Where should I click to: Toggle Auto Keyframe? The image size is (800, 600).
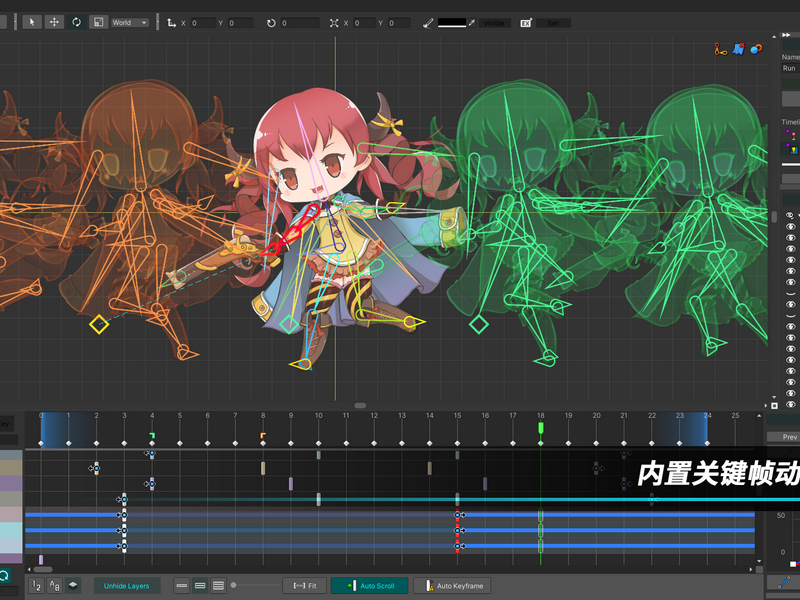coord(452,586)
